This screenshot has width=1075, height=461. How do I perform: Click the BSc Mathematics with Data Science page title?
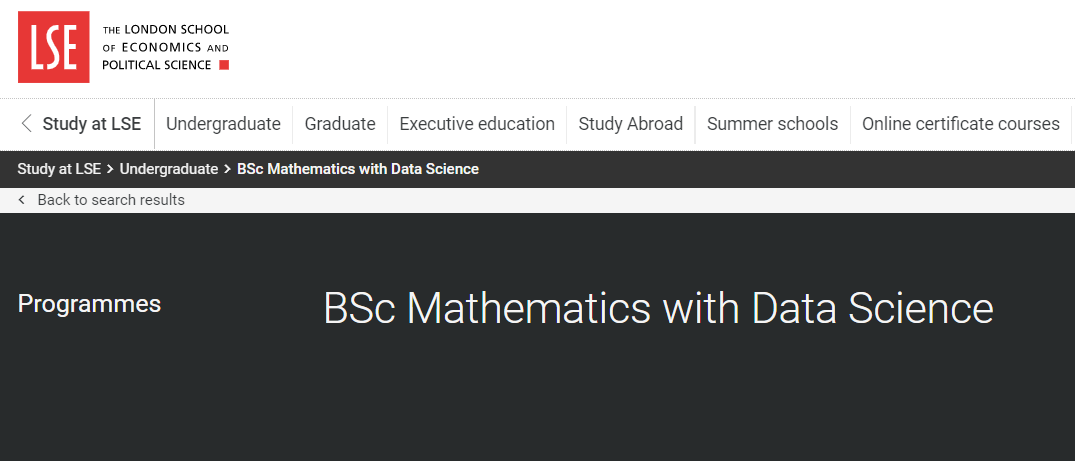pos(658,308)
